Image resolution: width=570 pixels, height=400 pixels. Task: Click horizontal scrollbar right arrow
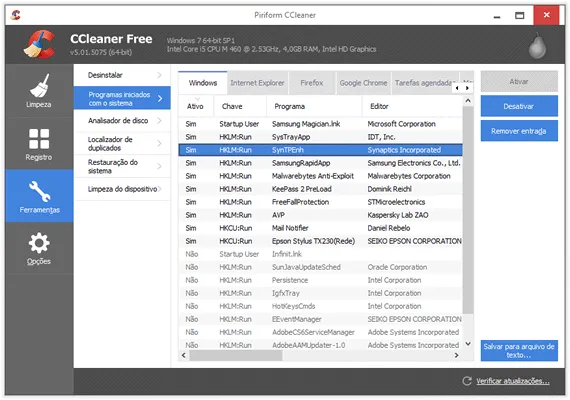tap(457, 355)
